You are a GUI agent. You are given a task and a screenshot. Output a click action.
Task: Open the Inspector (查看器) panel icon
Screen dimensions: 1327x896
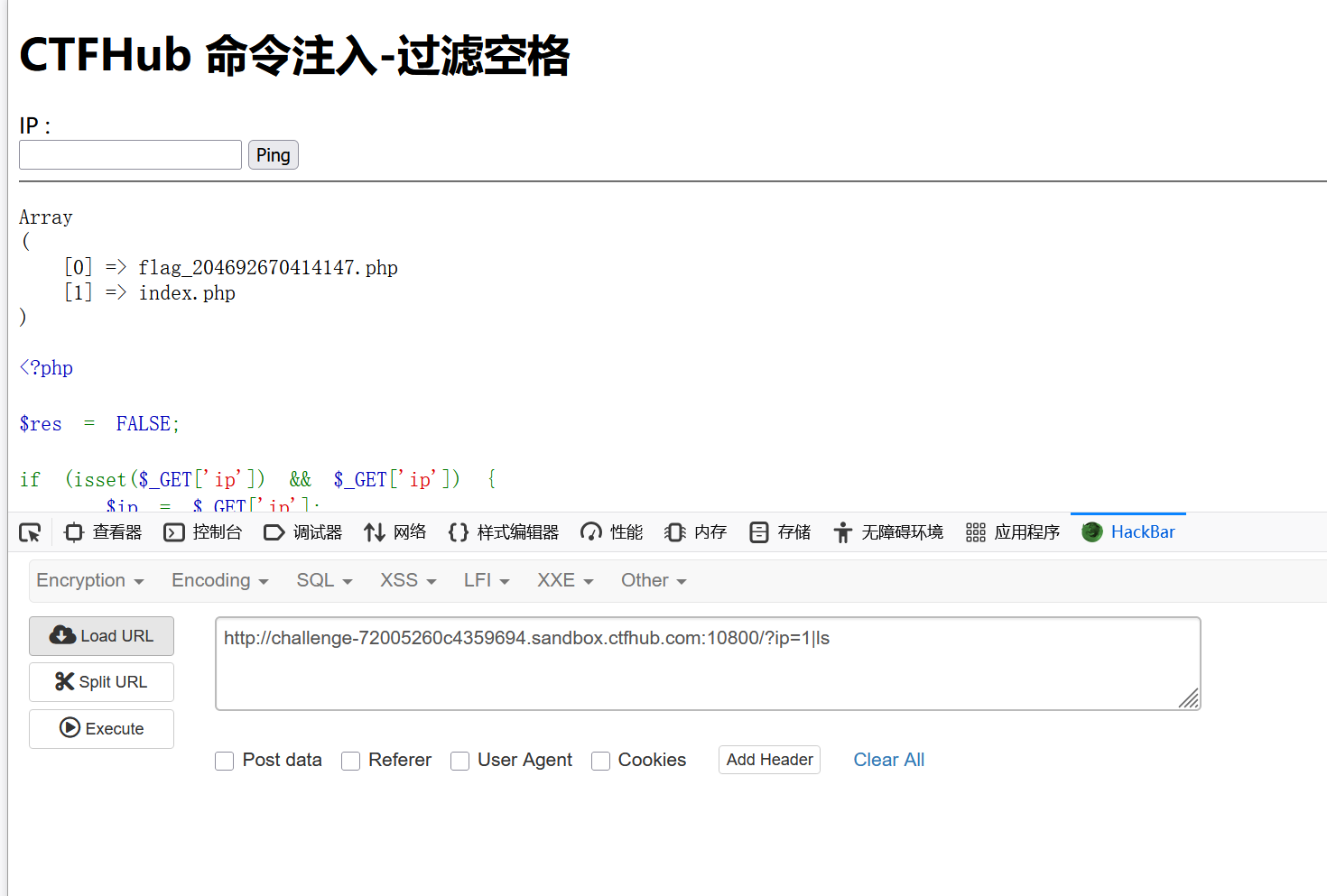click(x=74, y=532)
